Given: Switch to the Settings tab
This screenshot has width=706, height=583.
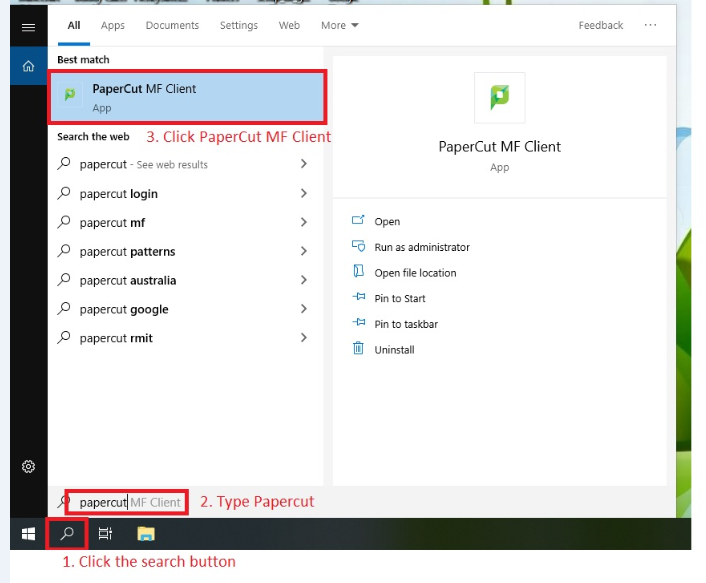Looking at the screenshot, I should (239, 26).
